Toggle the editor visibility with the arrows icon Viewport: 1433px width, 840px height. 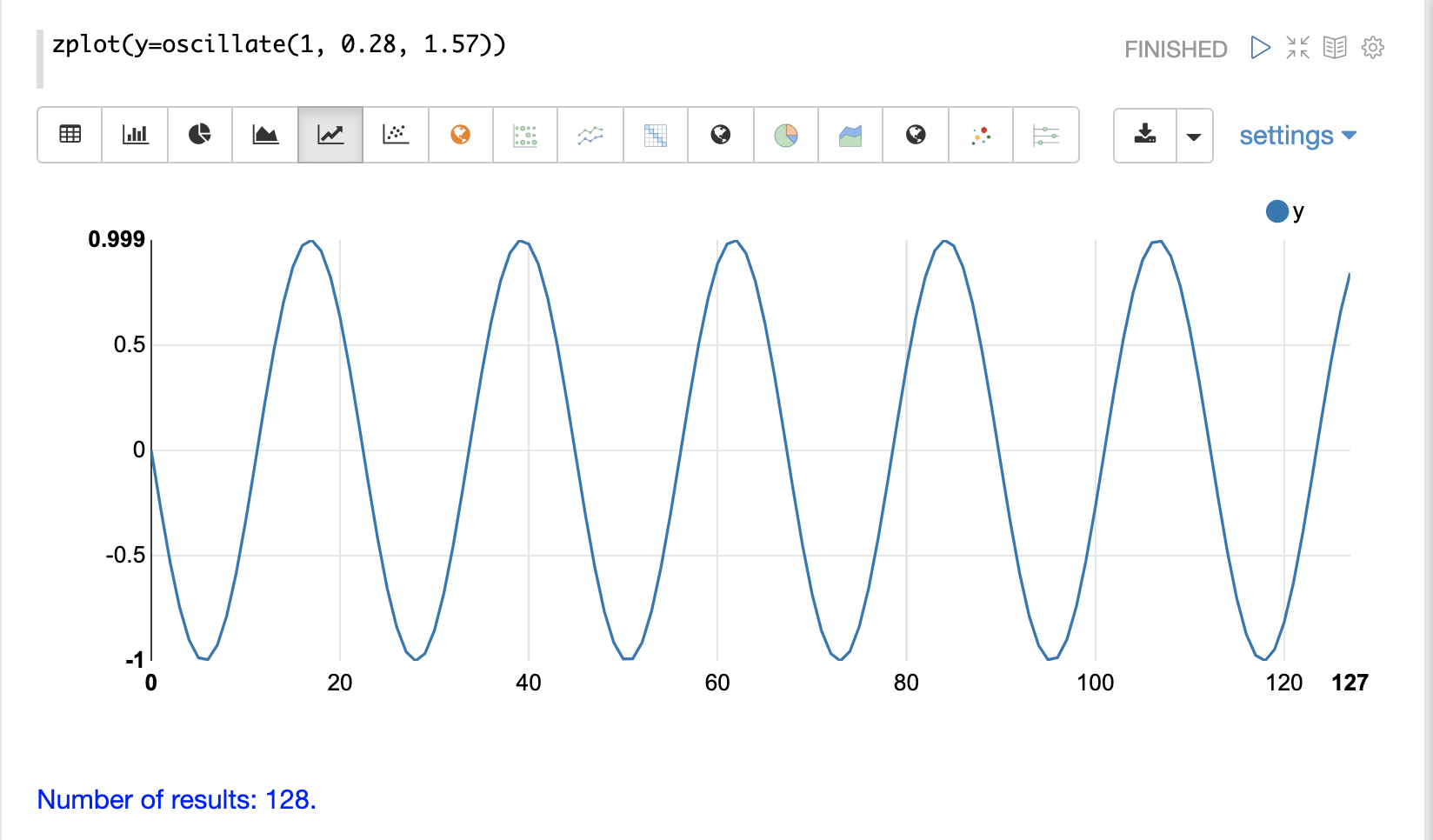click(1297, 47)
